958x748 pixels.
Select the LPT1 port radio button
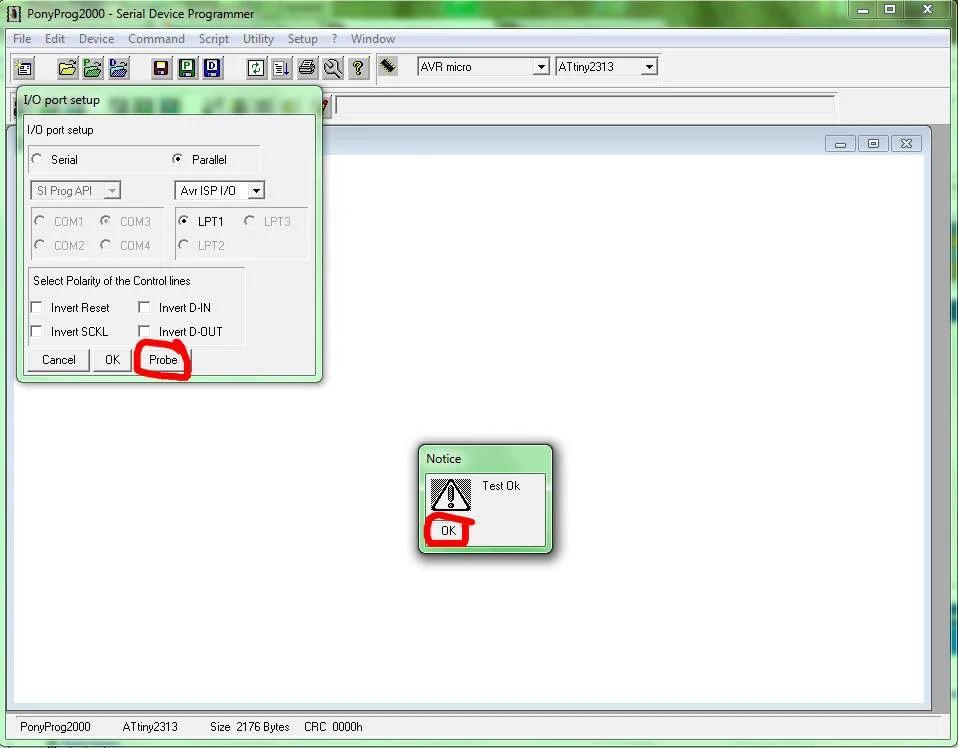coord(183,221)
